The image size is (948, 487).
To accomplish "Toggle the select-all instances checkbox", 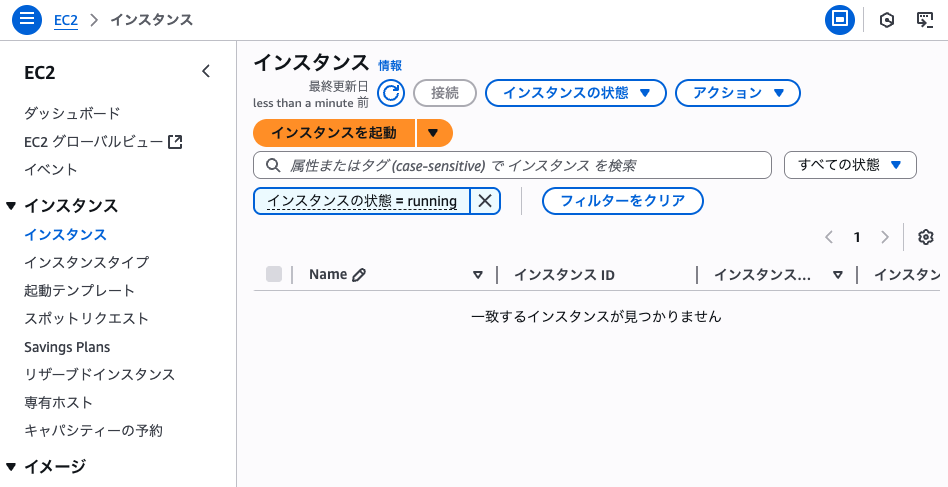I will (274, 274).
